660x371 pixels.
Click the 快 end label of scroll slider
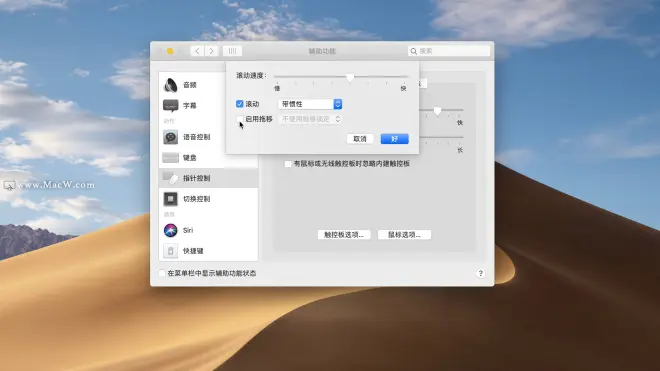coord(403,88)
